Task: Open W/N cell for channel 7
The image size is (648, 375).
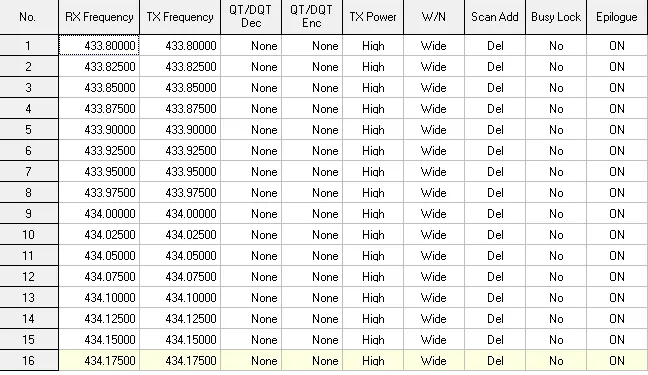Action: point(434,172)
